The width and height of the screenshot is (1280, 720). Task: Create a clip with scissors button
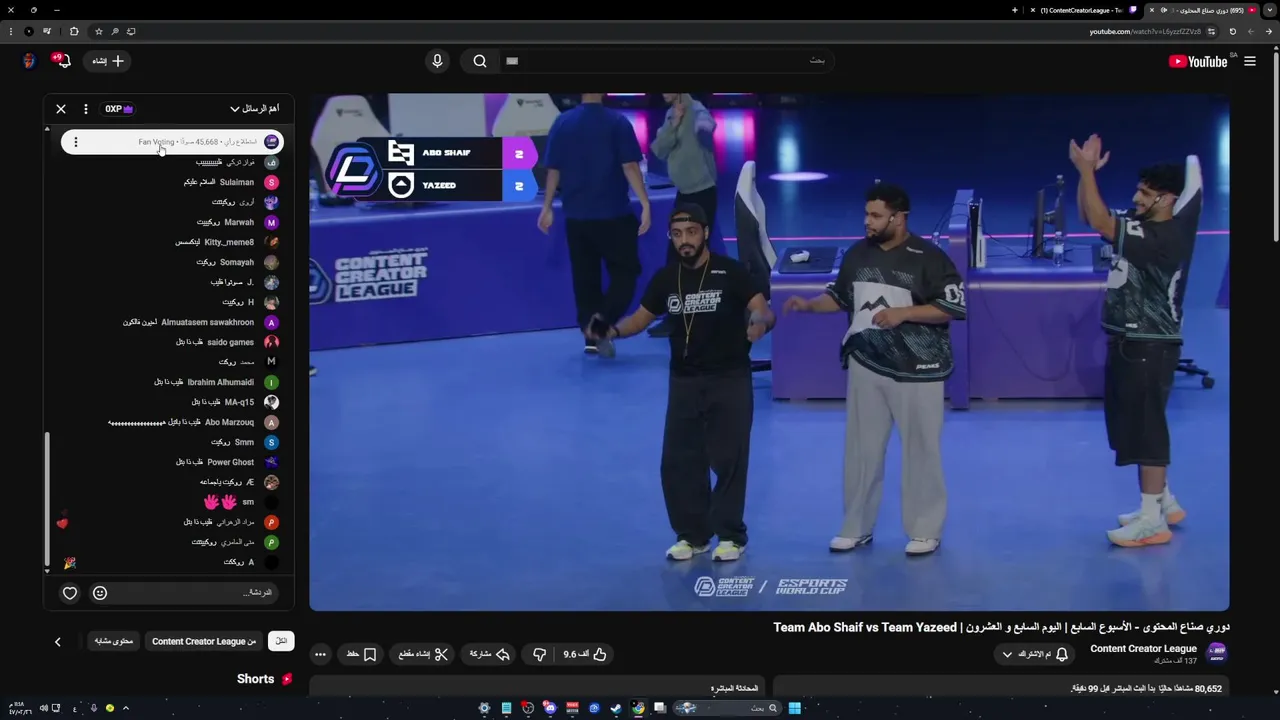pos(424,654)
